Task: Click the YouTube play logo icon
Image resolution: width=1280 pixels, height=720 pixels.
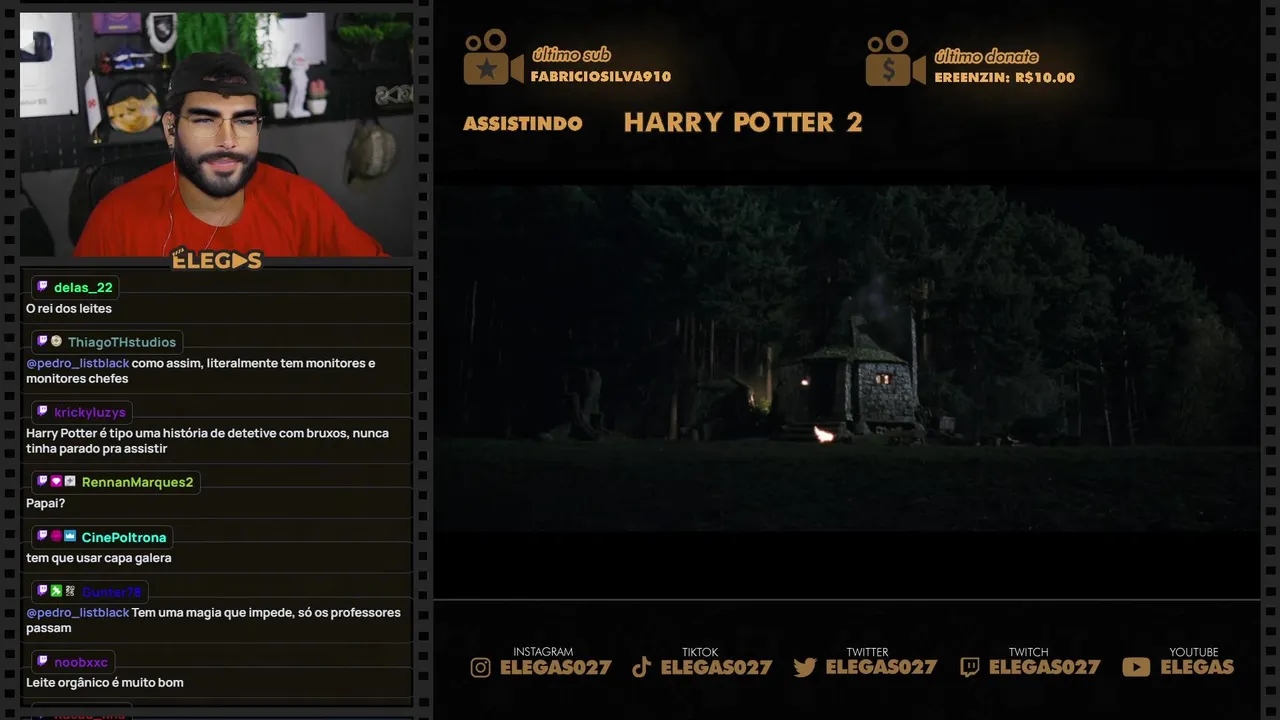Action: pyautogui.click(x=1136, y=667)
